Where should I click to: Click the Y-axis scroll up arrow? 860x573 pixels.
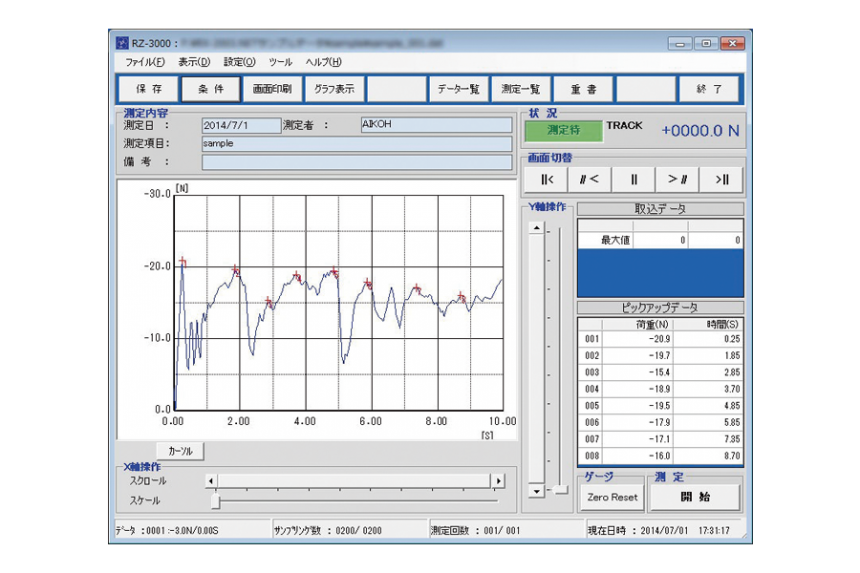point(536,228)
